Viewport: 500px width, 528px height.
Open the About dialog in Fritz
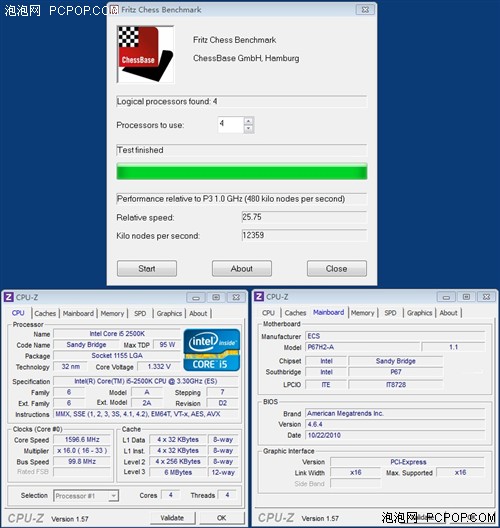pos(242,269)
